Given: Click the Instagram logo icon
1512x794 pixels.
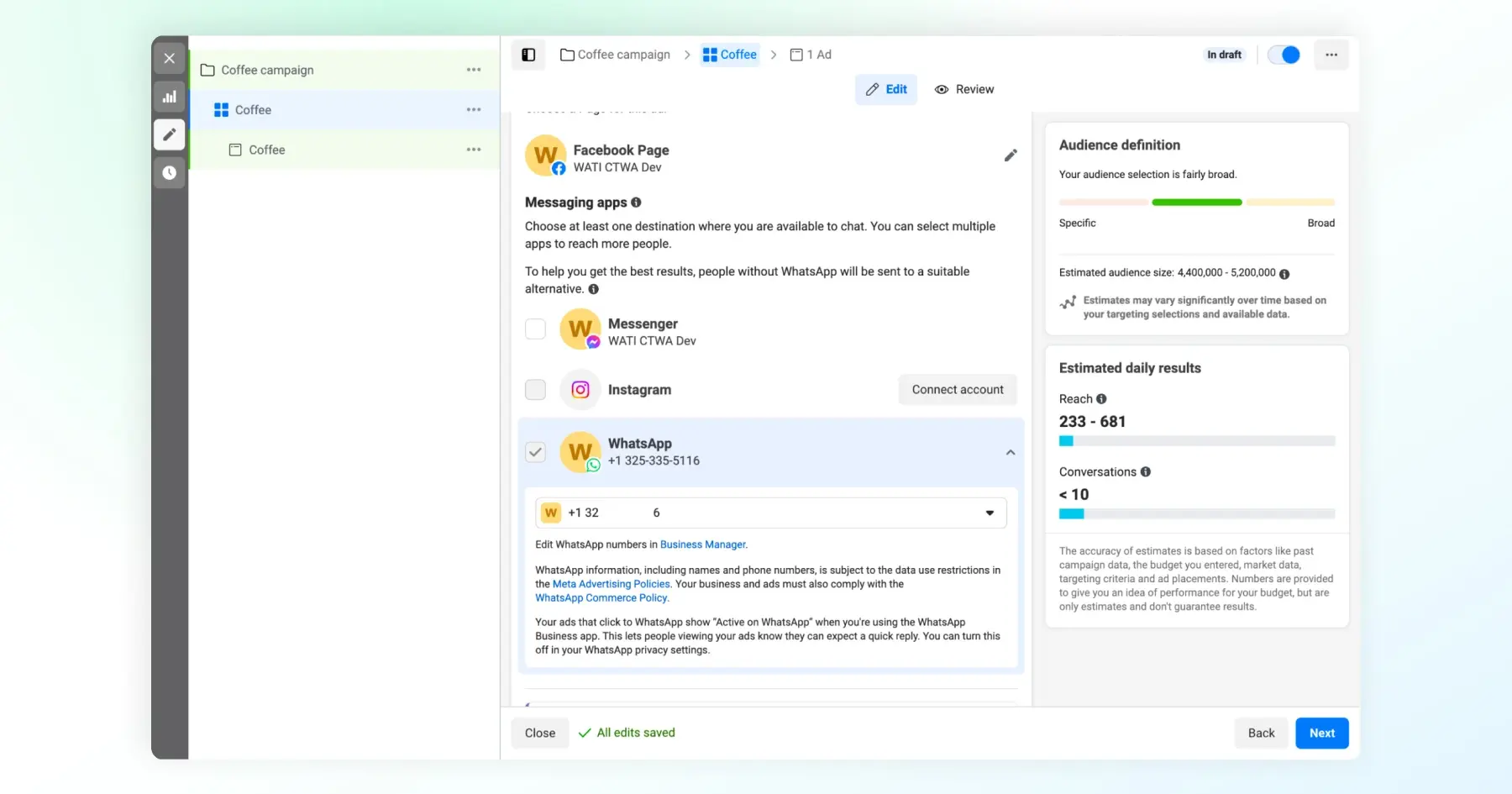Looking at the screenshot, I should (x=580, y=390).
